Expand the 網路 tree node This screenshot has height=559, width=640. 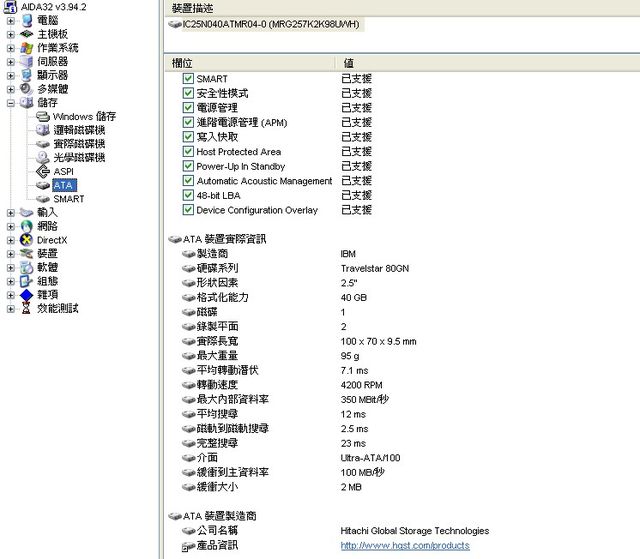click(x=11, y=226)
